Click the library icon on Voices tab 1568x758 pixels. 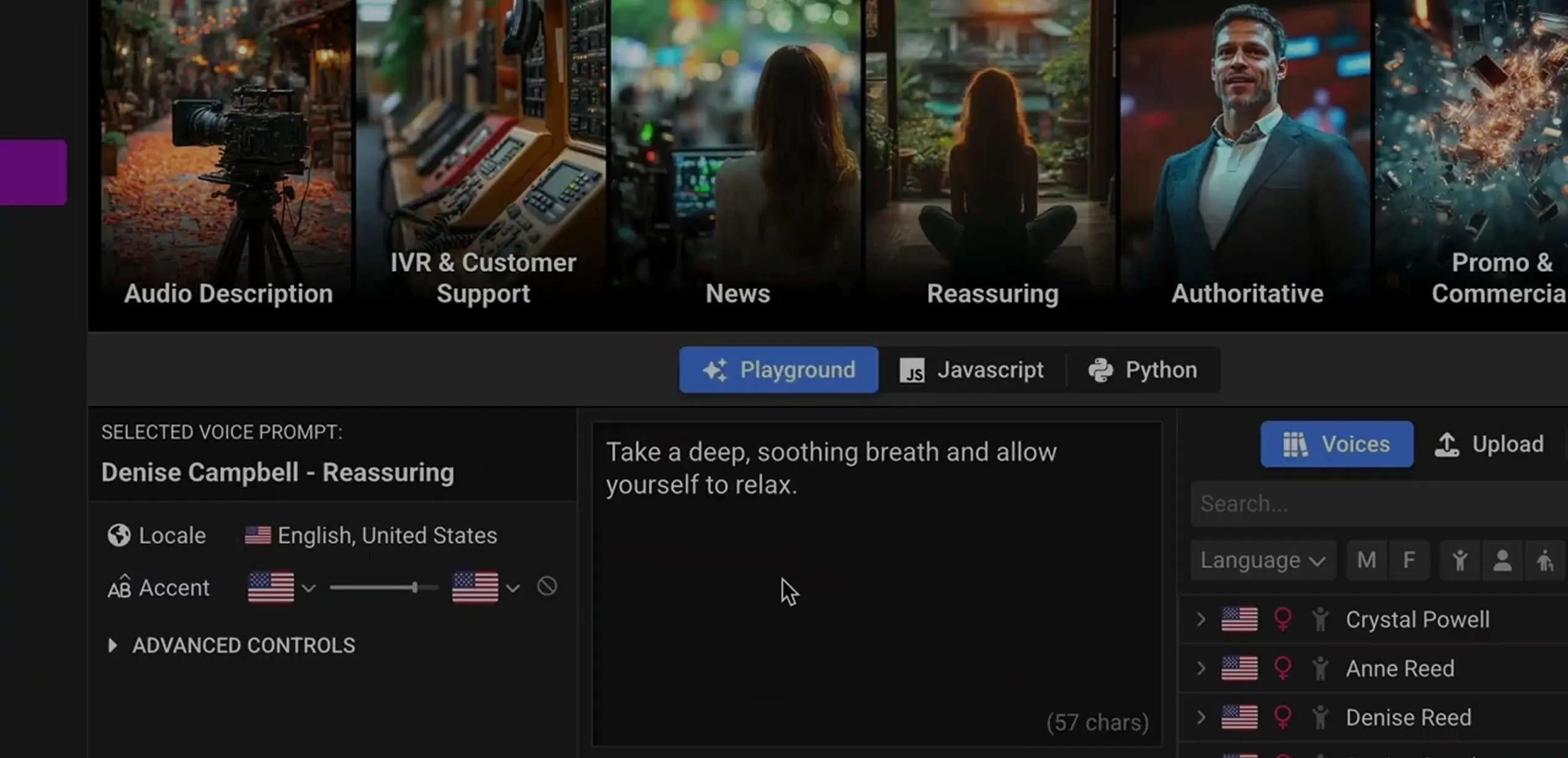coord(1295,444)
